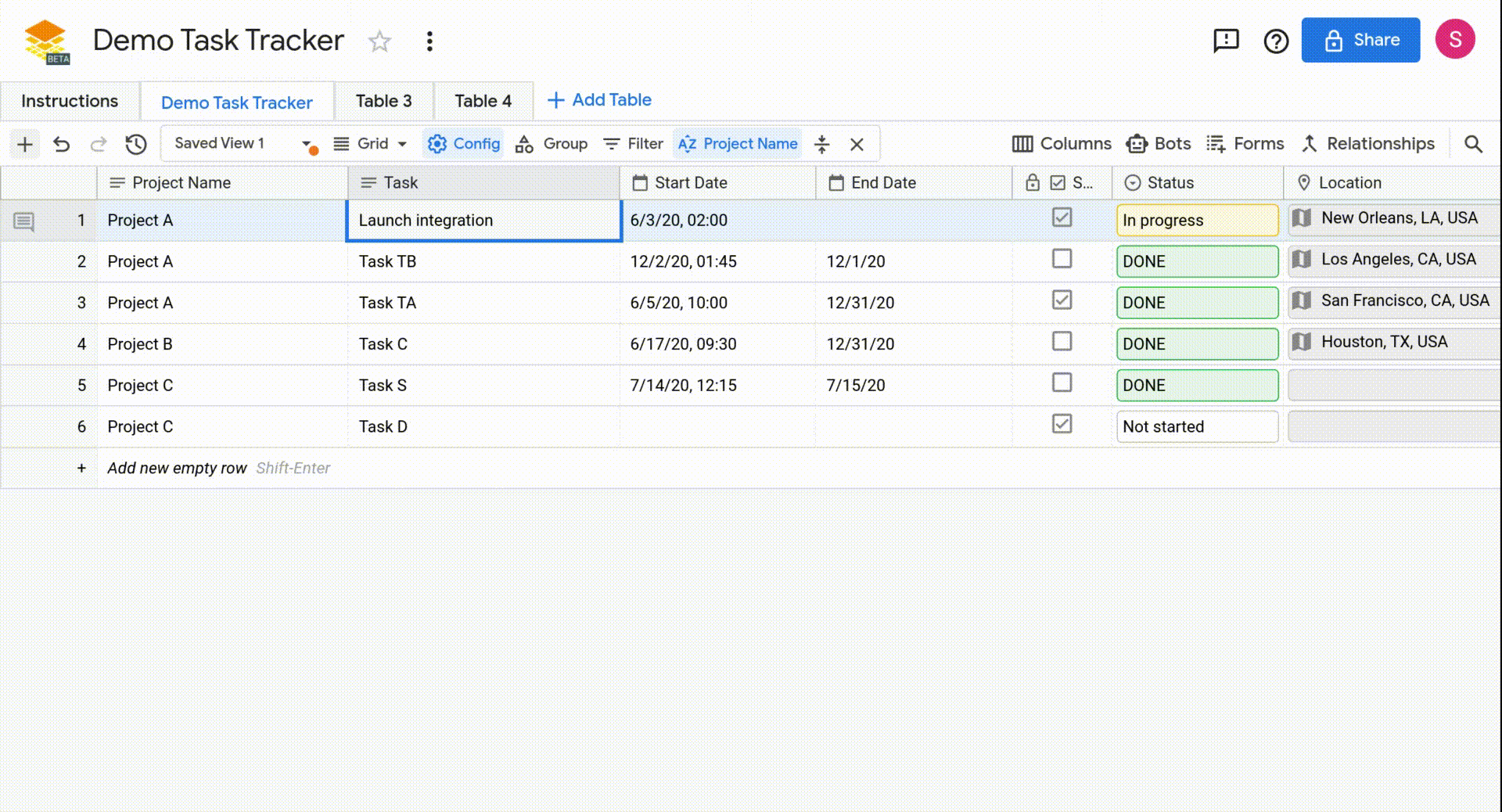Image resolution: width=1502 pixels, height=812 pixels.
Task: Open the version history clock icon
Action: pyautogui.click(x=136, y=144)
